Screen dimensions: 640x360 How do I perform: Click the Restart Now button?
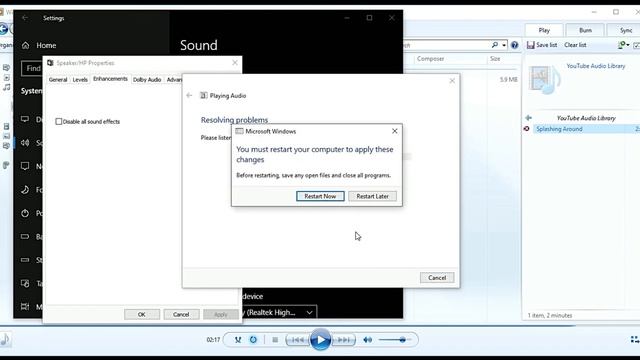[320, 196]
